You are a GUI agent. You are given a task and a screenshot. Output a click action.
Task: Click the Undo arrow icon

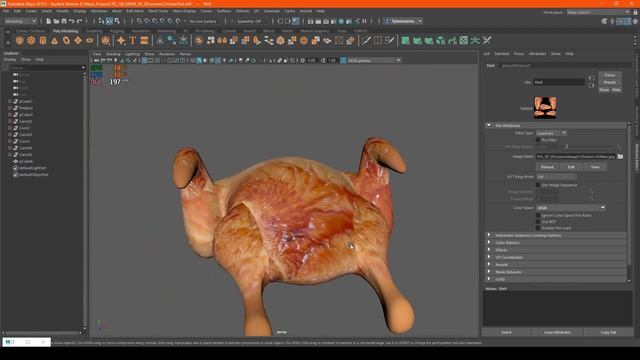72,21
